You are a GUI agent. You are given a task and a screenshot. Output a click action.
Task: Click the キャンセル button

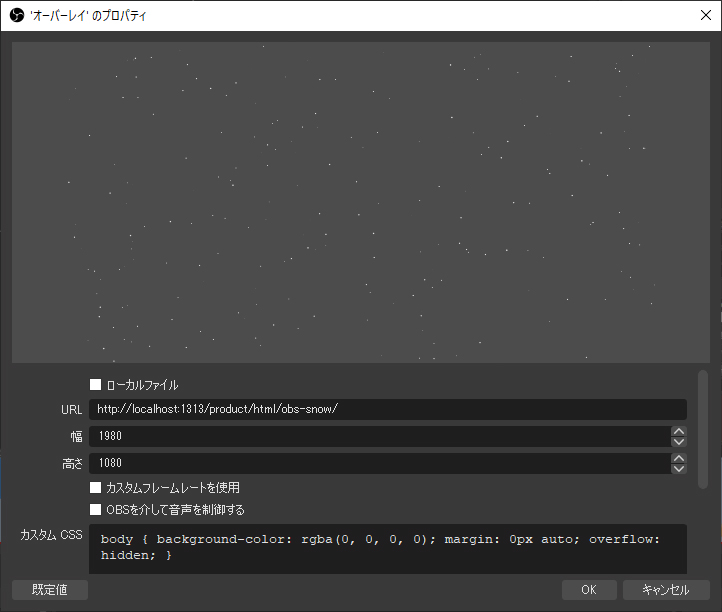(x=666, y=590)
